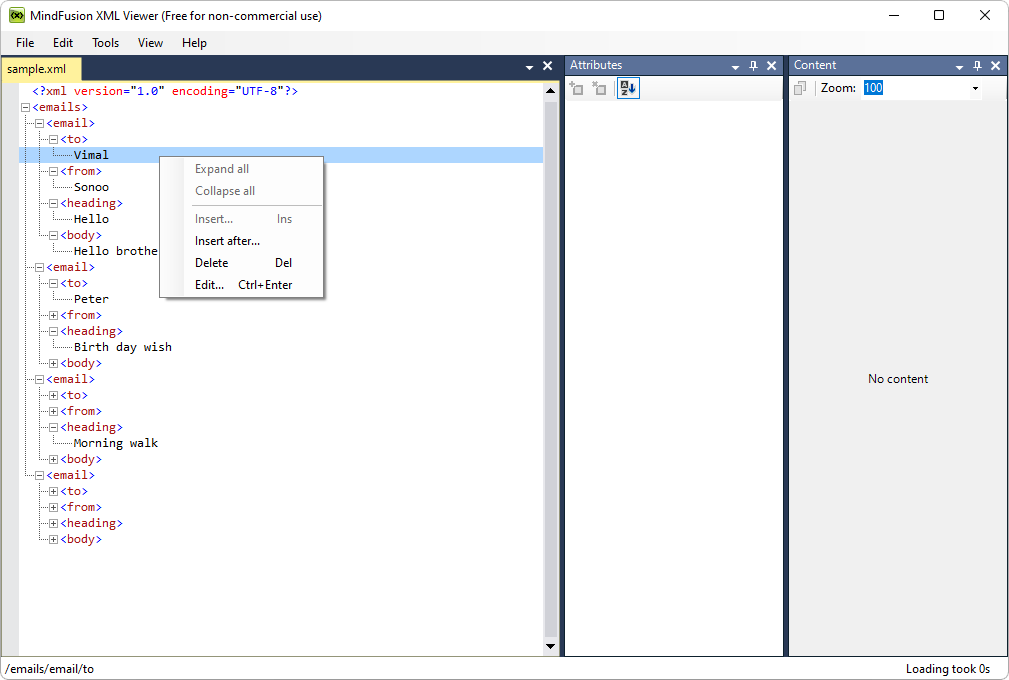Expand the body node below Morning walk
The width and height of the screenshot is (1009, 680).
[x=53, y=459]
